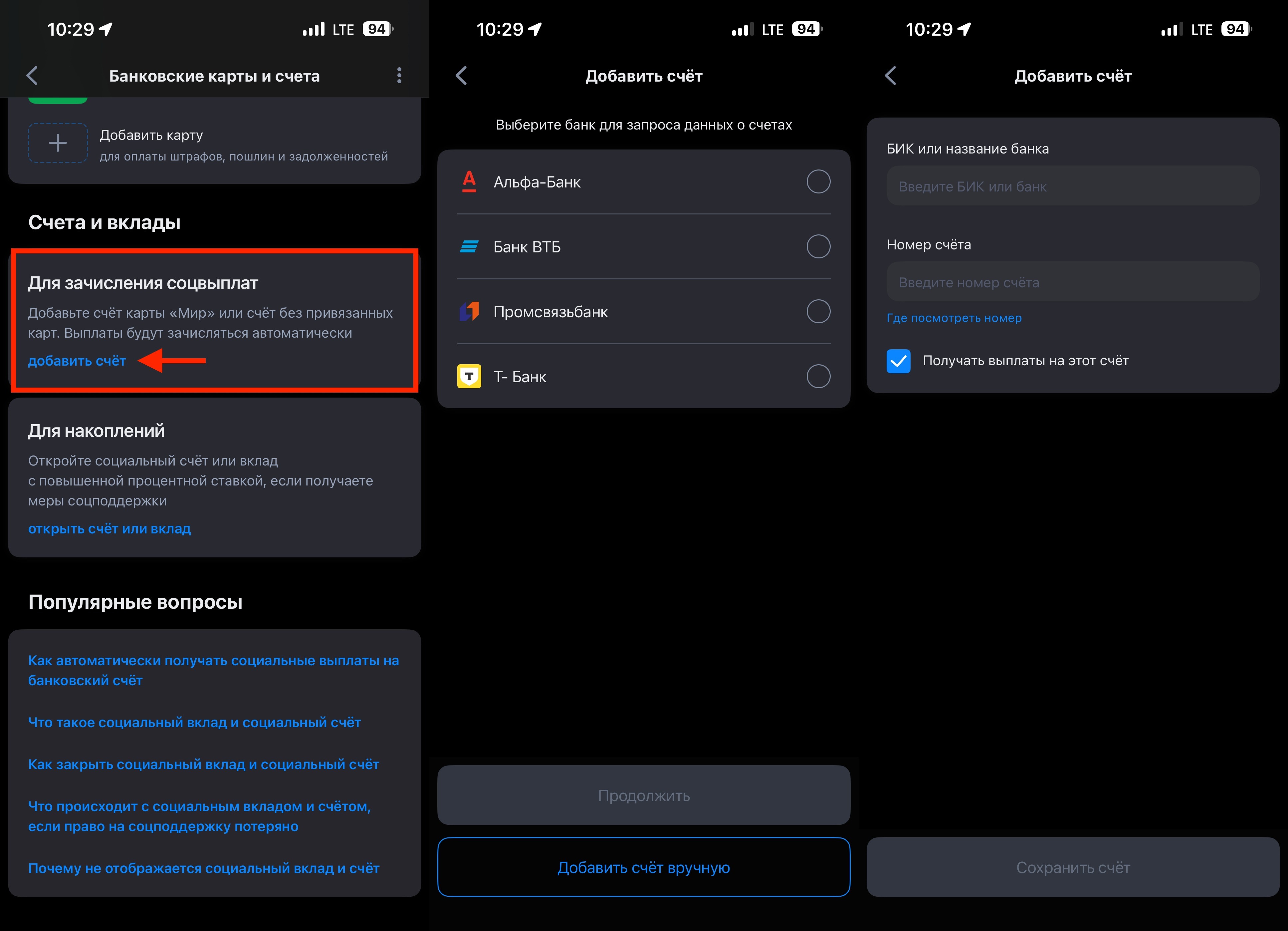
Task: Uncheck Получать выплаты на этот счёт
Action: [898, 361]
